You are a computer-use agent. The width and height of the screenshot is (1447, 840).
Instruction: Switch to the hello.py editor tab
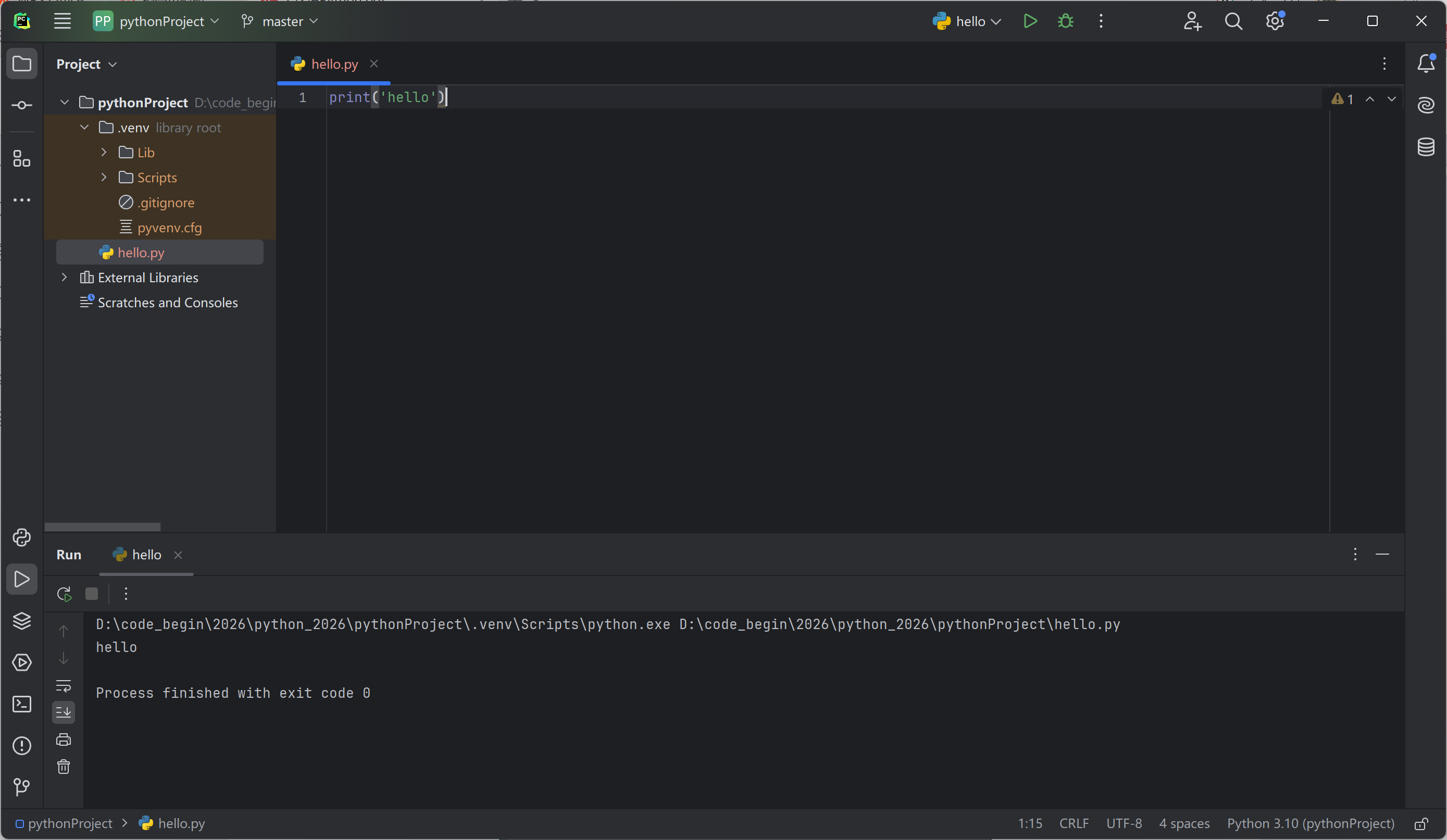[x=333, y=64]
